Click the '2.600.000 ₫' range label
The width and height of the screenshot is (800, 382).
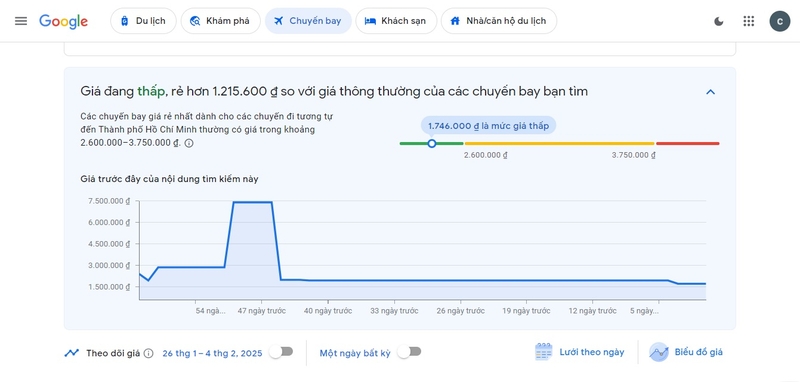point(485,155)
